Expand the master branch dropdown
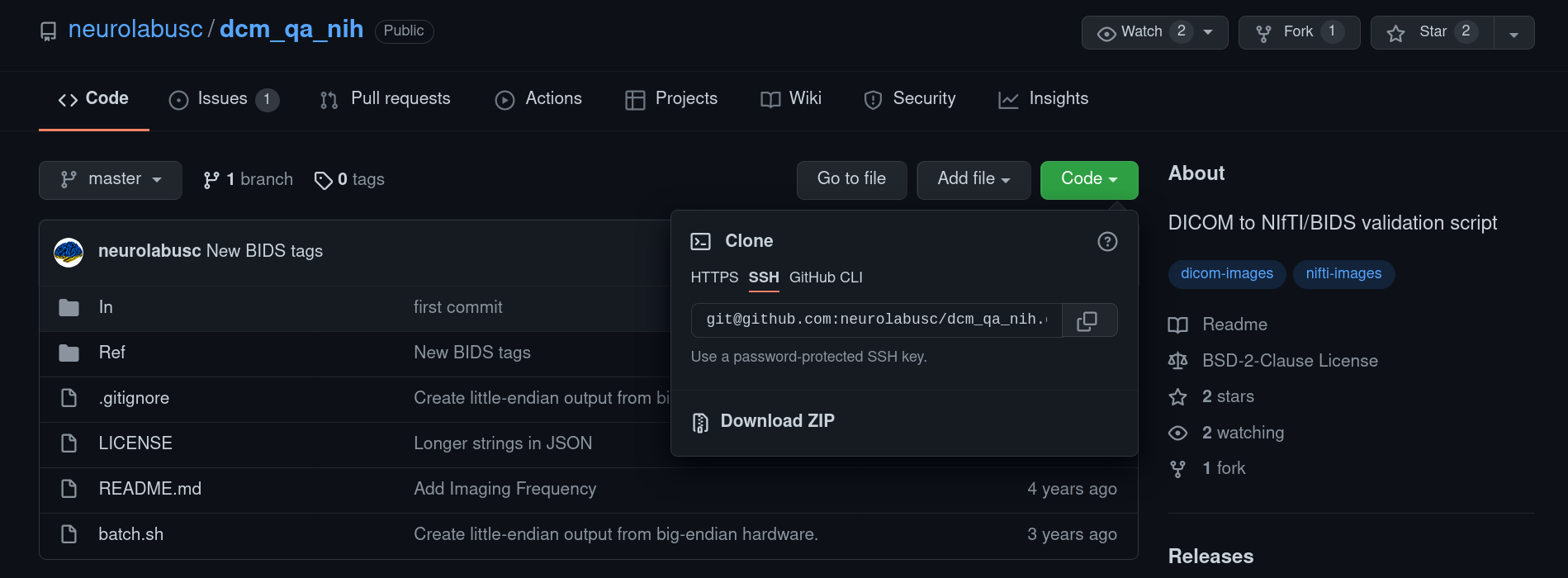This screenshot has height=578, width=1568. coord(111,180)
